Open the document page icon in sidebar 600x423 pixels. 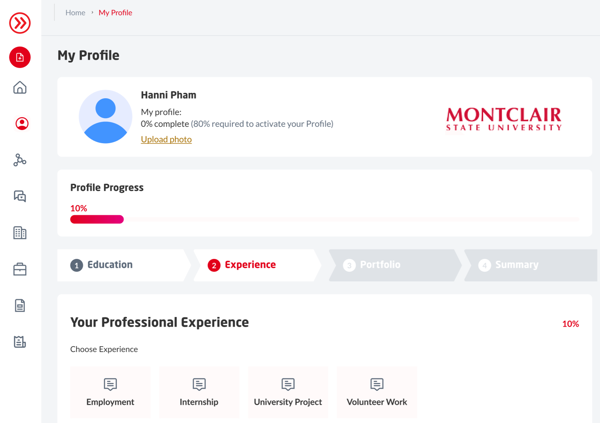tap(19, 306)
